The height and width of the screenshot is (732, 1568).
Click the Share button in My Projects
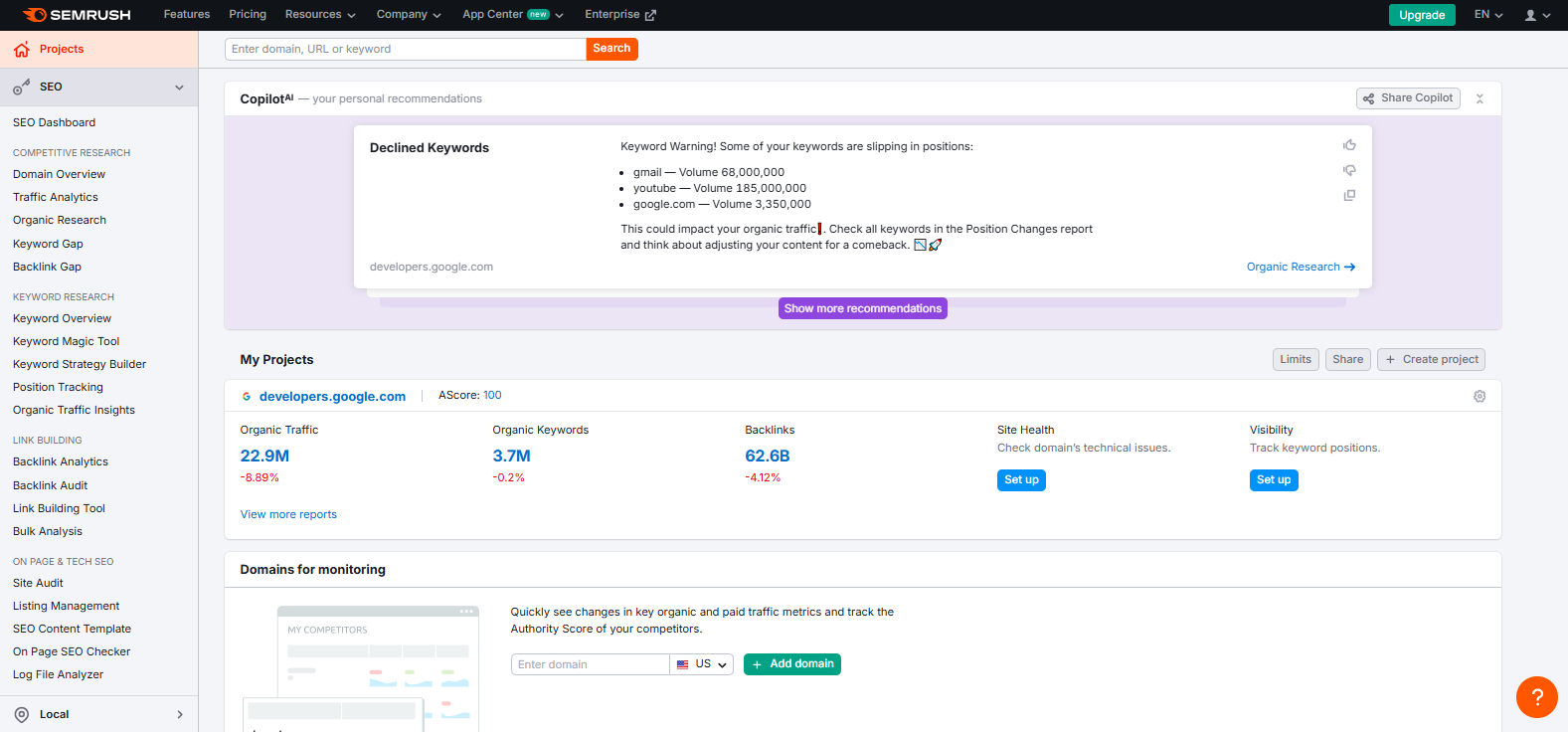(x=1348, y=359)
